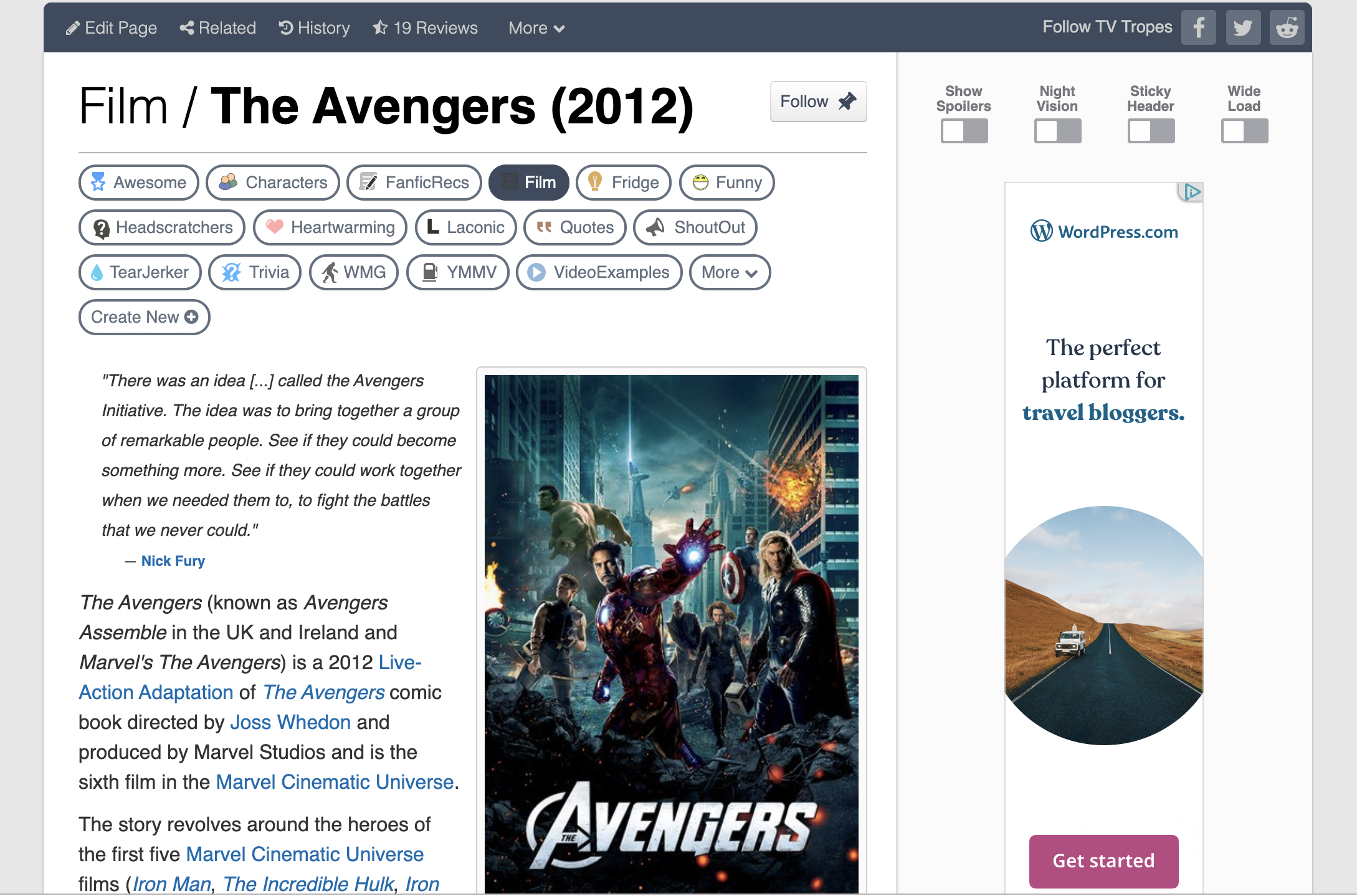Open the Headscratchers subpage
Screen dimensions: 1357x896
pos(162,227)
